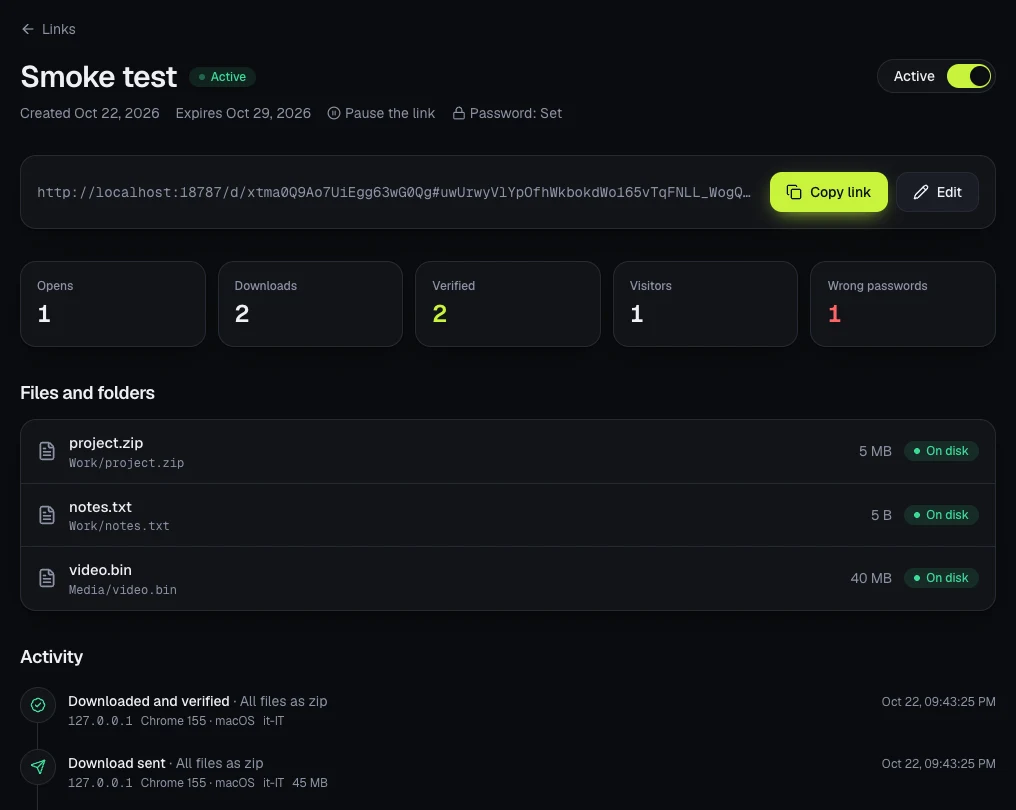Click the pause circle icon
Viewport: 1016px width, 810px height.
pos(334,113)
